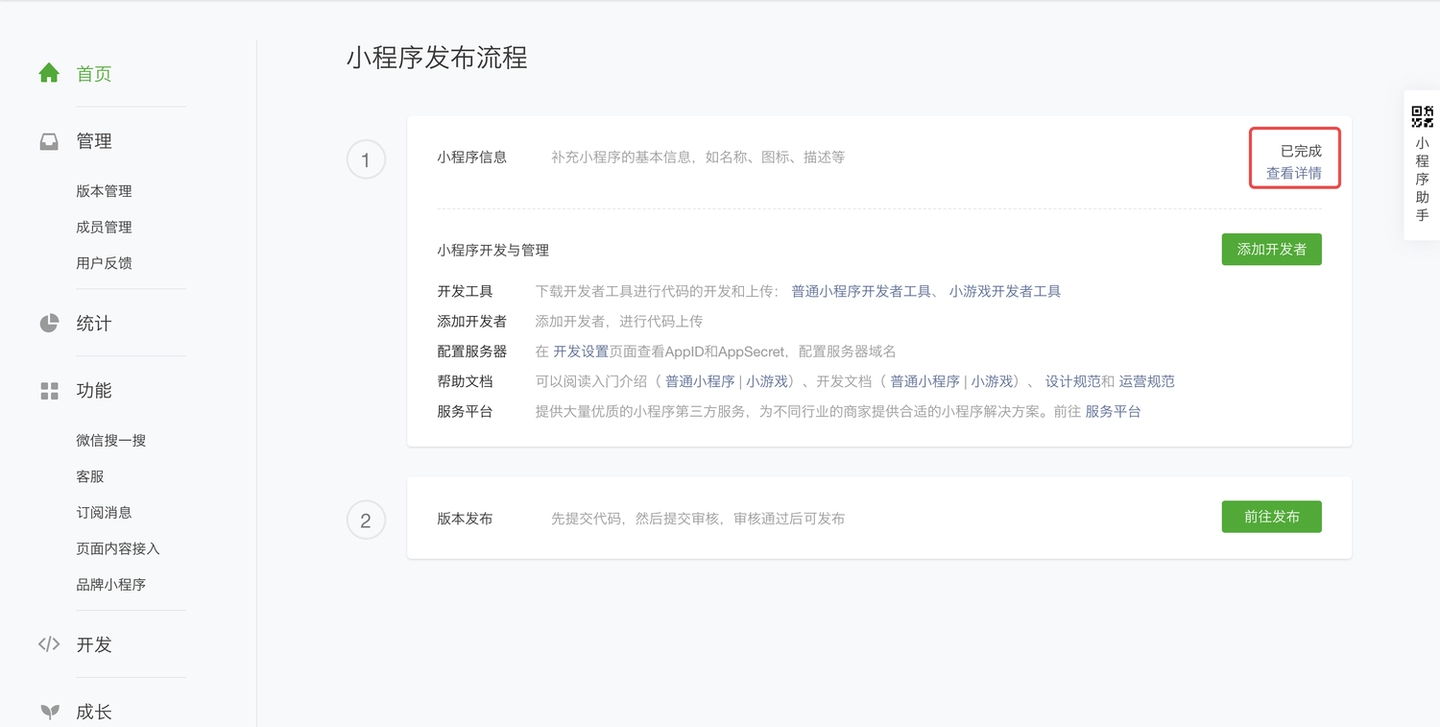Click the 统计 pie chart icon

[x=49, y=323]
